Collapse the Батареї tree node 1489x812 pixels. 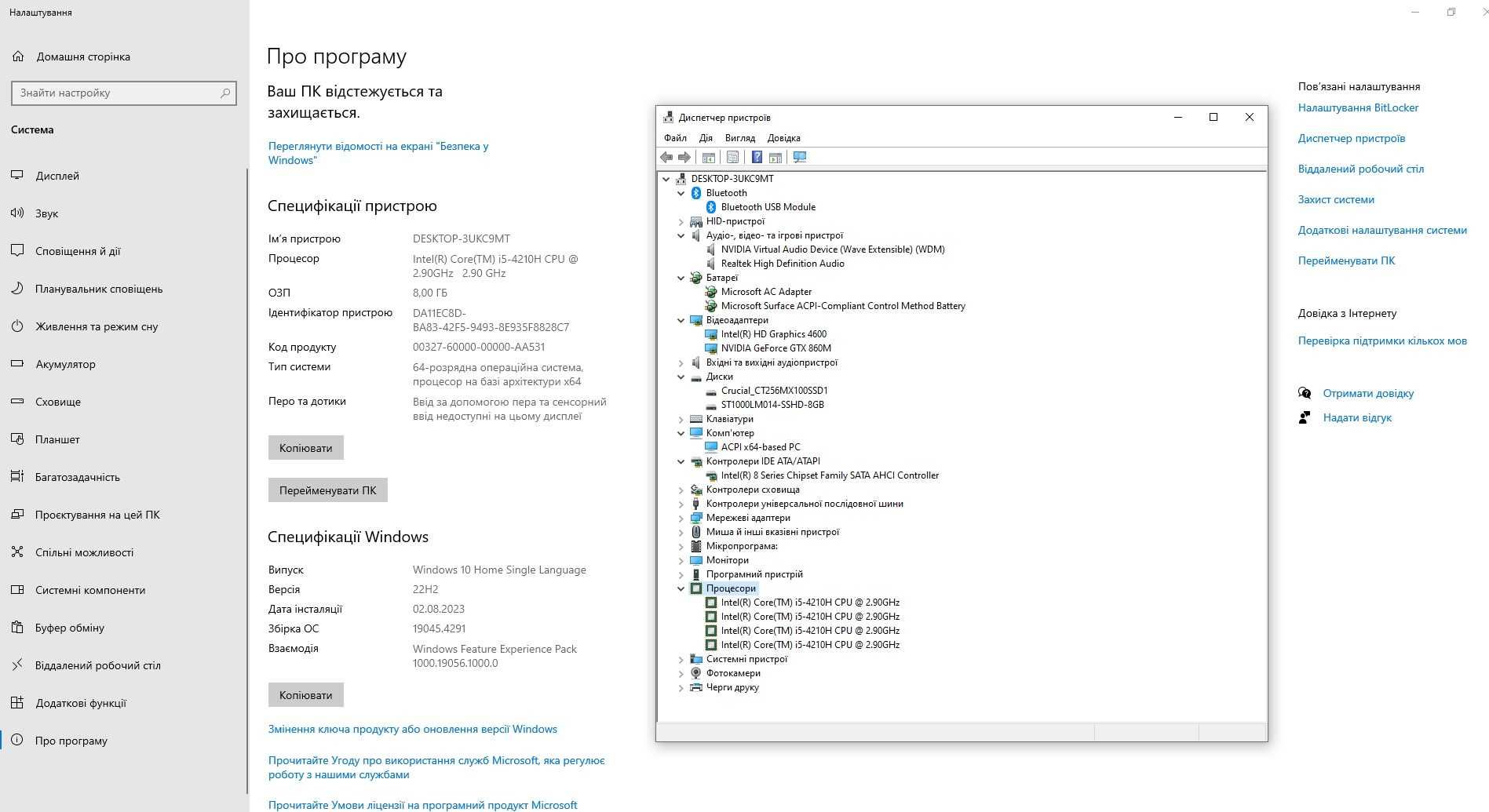[x=681, y=278]
